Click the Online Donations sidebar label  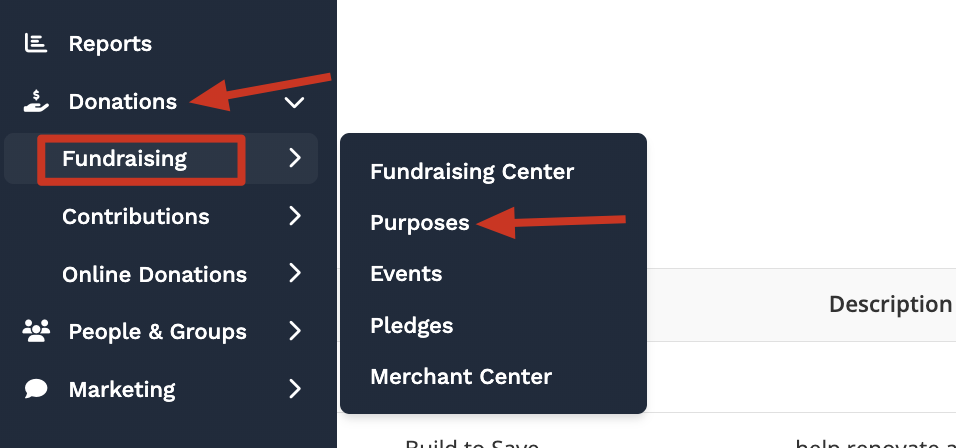154,274
